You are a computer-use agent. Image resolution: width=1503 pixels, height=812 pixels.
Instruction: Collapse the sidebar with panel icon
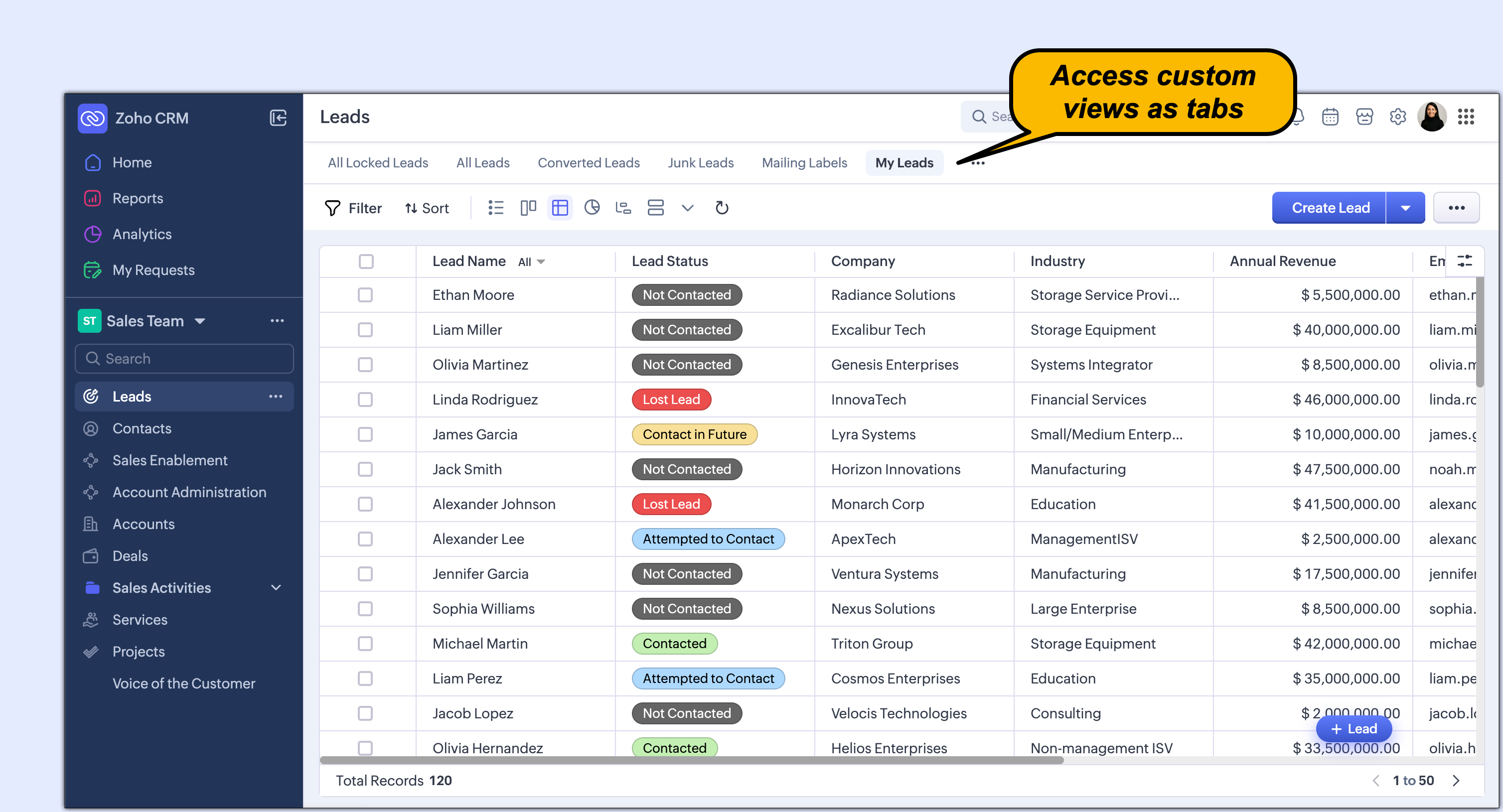coord(278,118)
